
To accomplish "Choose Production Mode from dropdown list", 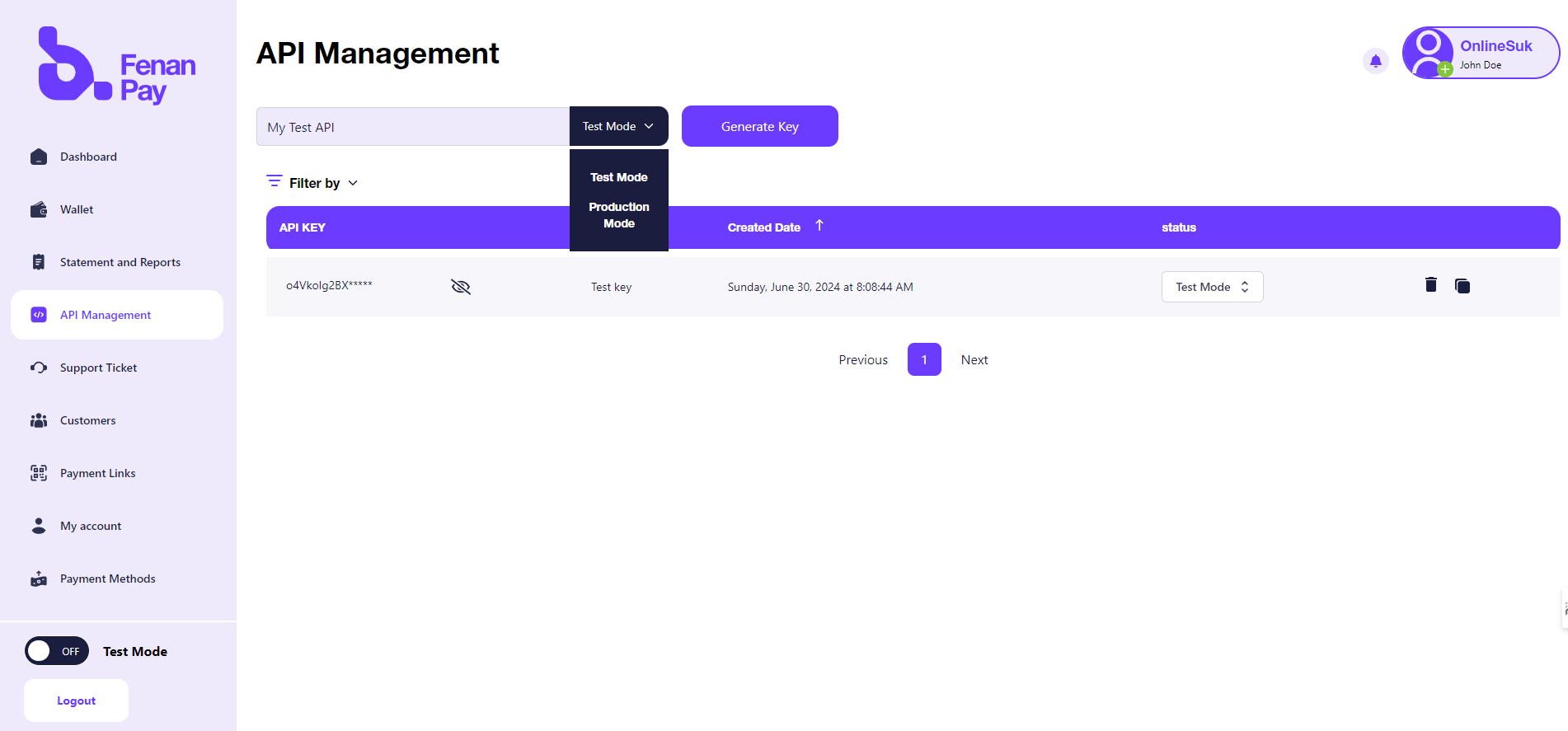I will 619,215.
